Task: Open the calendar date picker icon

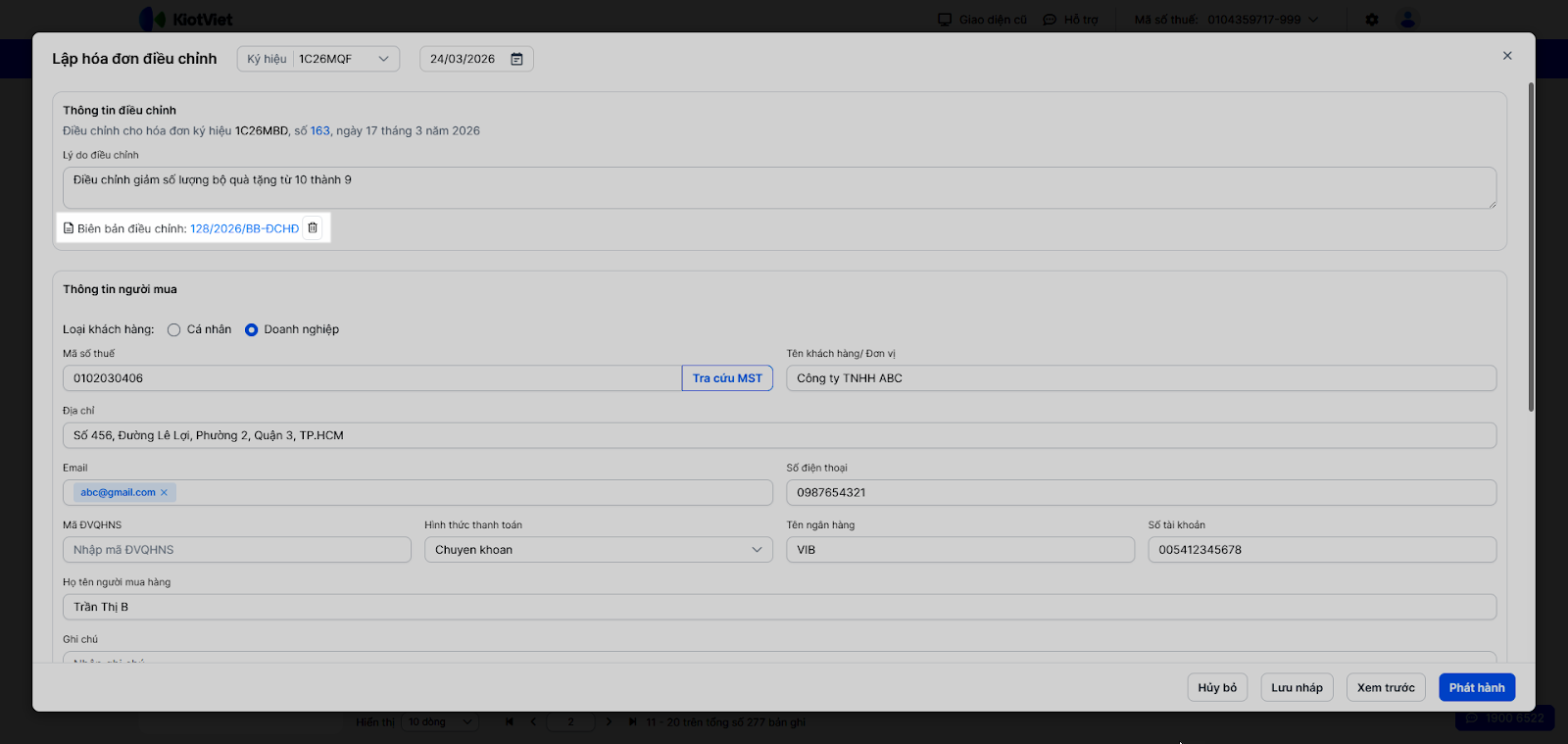Action: click(516, 59)
